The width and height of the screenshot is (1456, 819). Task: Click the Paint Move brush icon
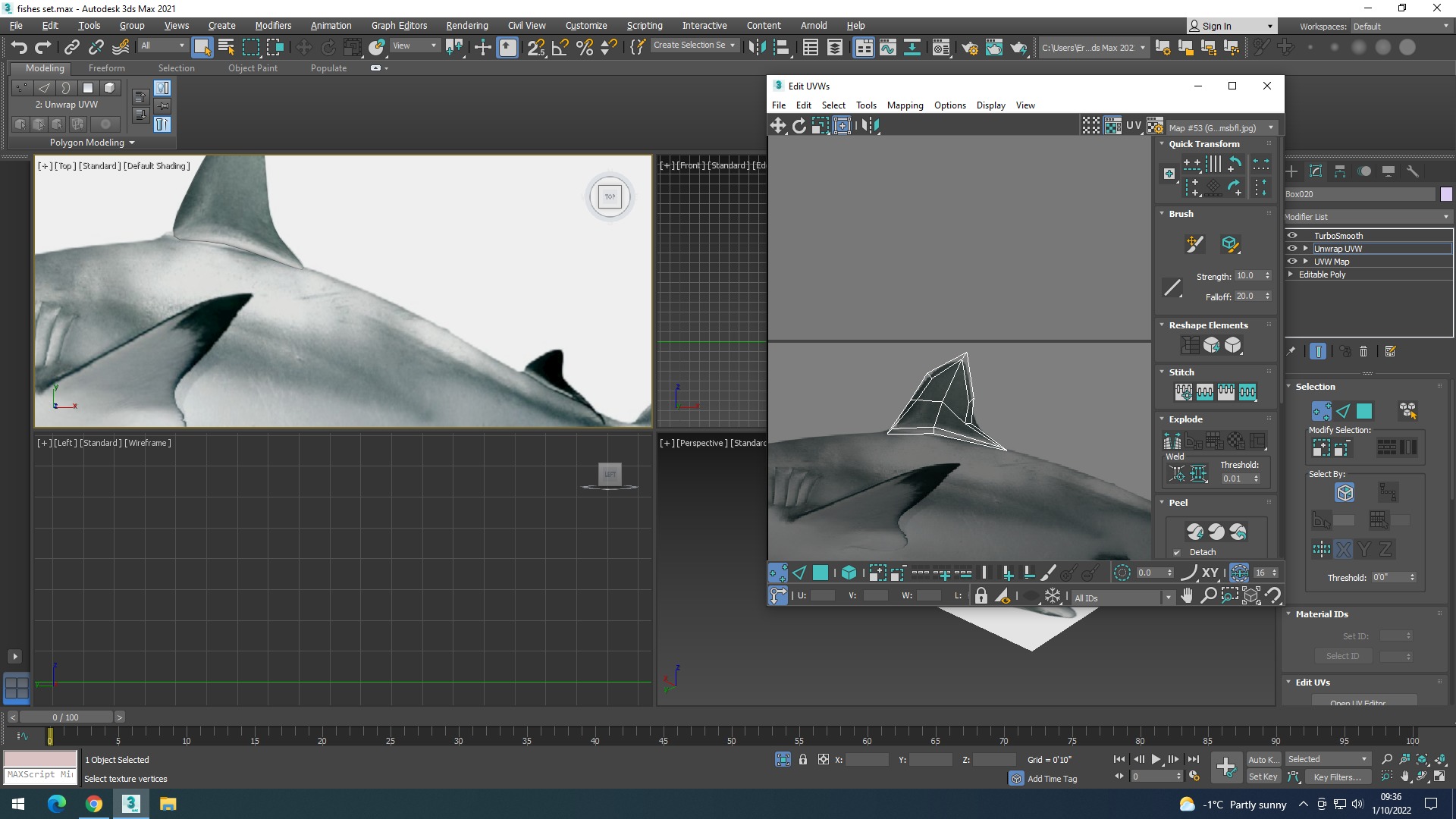coord(1194,243)
